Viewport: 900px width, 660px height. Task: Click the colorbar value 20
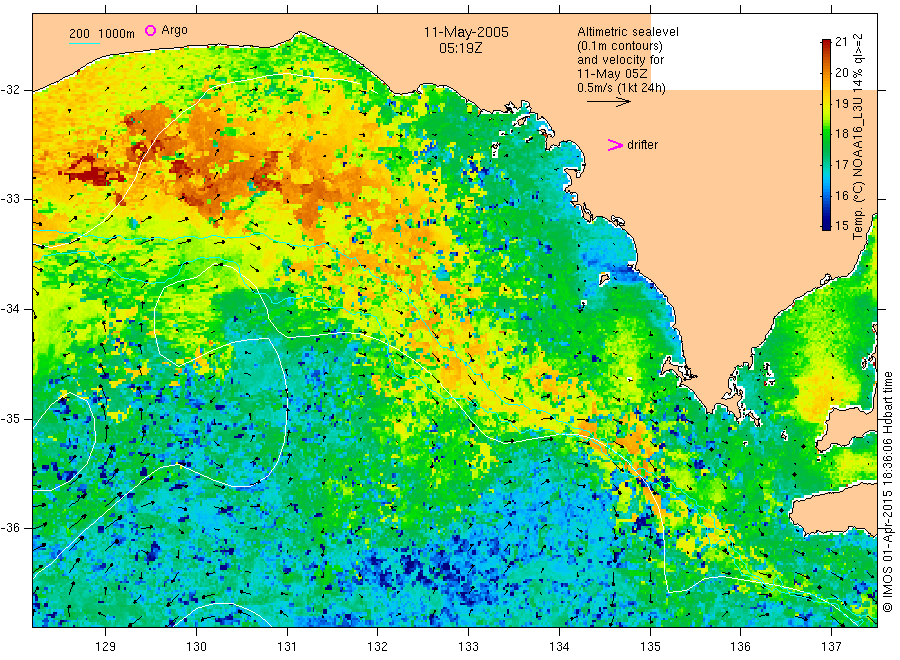(841, 72)
